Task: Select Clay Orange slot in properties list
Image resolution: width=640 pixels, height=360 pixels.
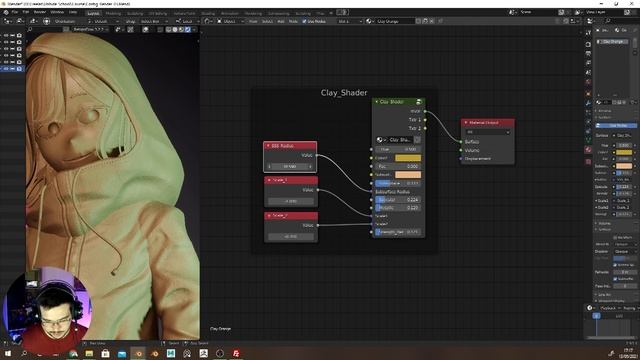Action: point(614,42)
